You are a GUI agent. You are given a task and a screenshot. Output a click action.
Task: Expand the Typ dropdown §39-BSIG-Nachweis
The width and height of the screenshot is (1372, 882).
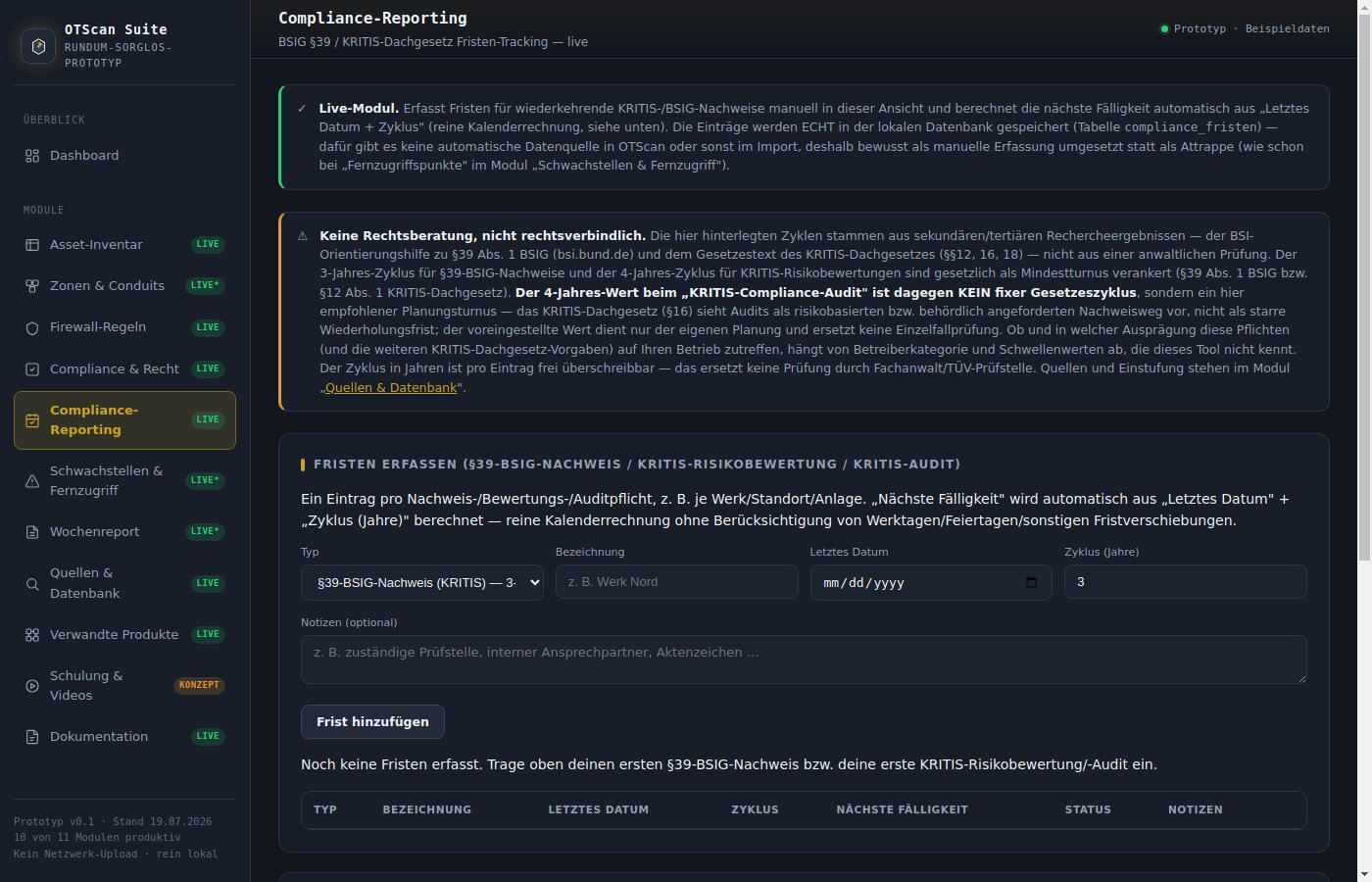click(421, 582)
